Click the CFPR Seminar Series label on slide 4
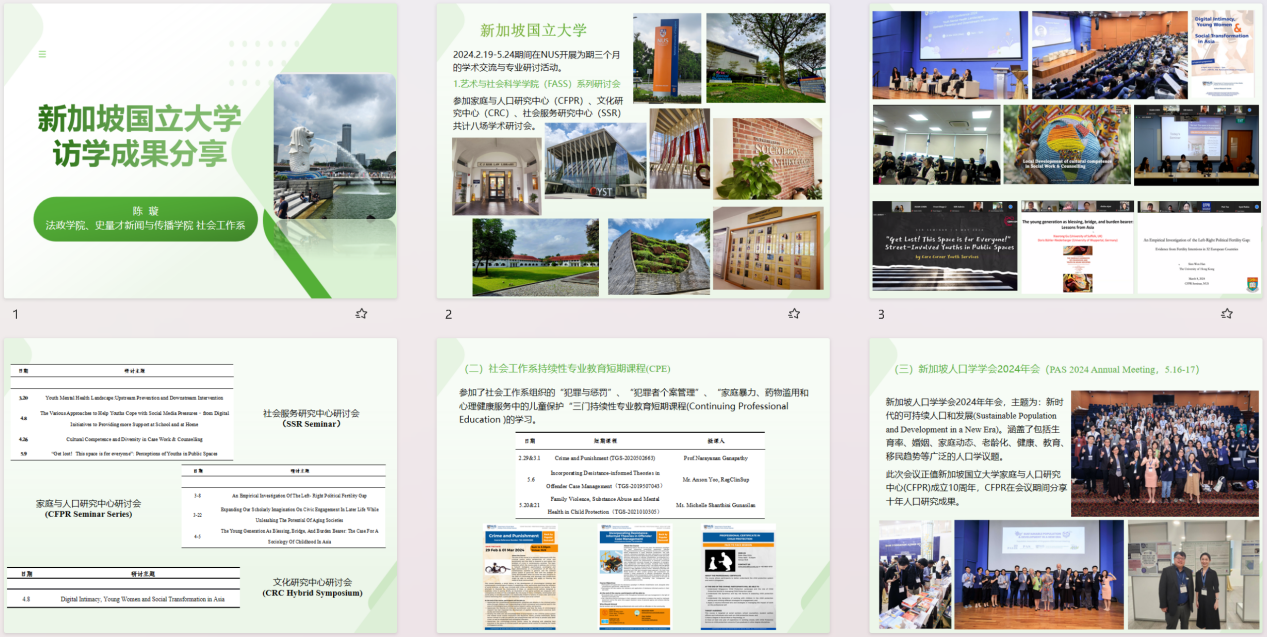The image size is (1267, 637). (x=88, y=508)
